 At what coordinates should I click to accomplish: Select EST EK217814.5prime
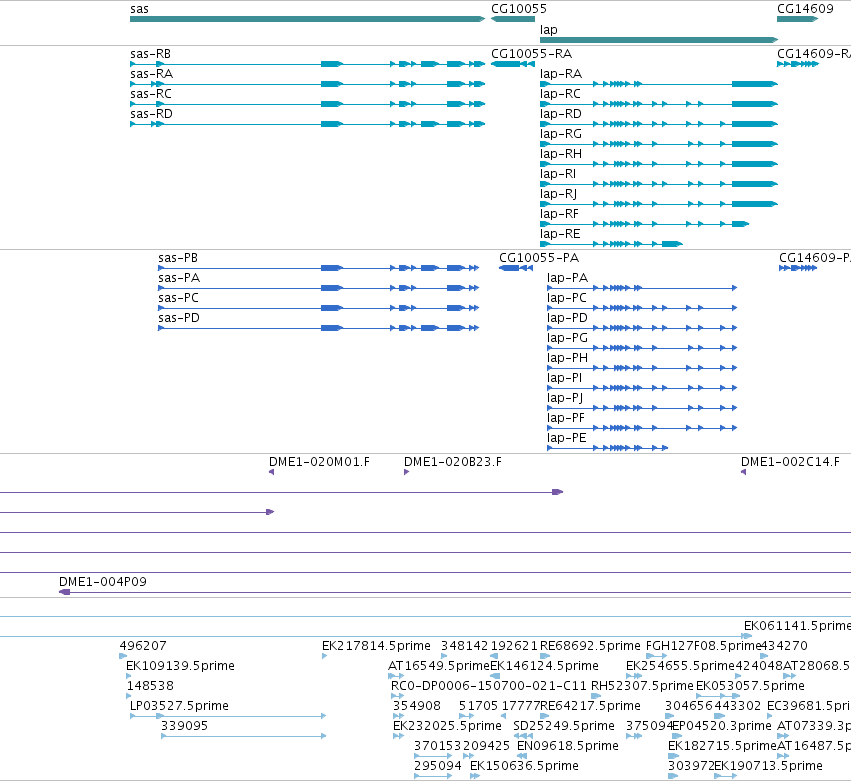tap(376, 646)
